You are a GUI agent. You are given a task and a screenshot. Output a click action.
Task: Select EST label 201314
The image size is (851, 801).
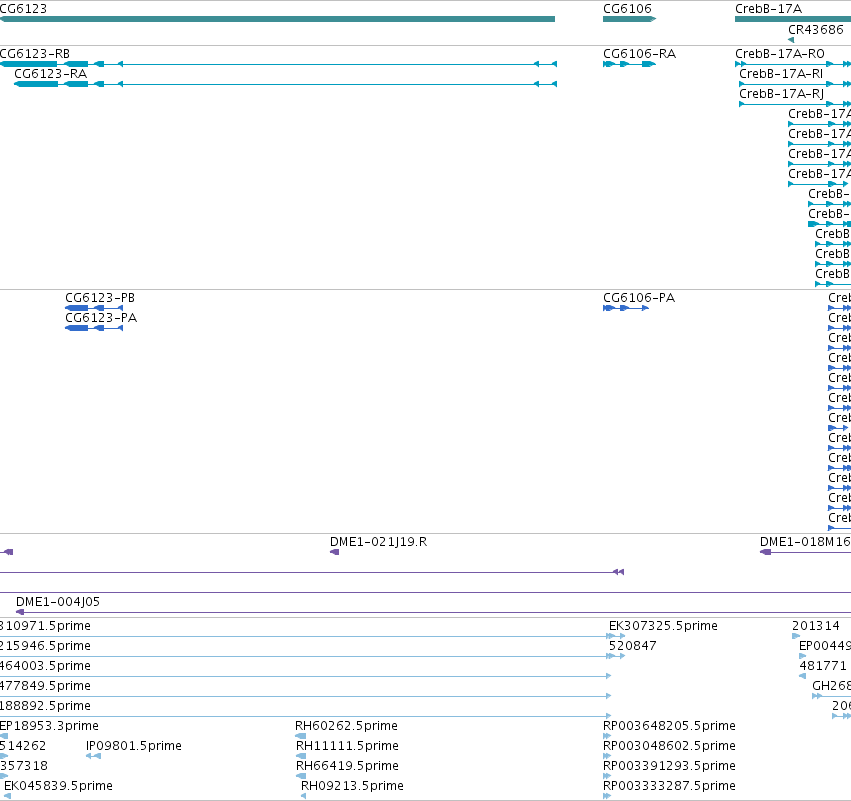(816, 626)
